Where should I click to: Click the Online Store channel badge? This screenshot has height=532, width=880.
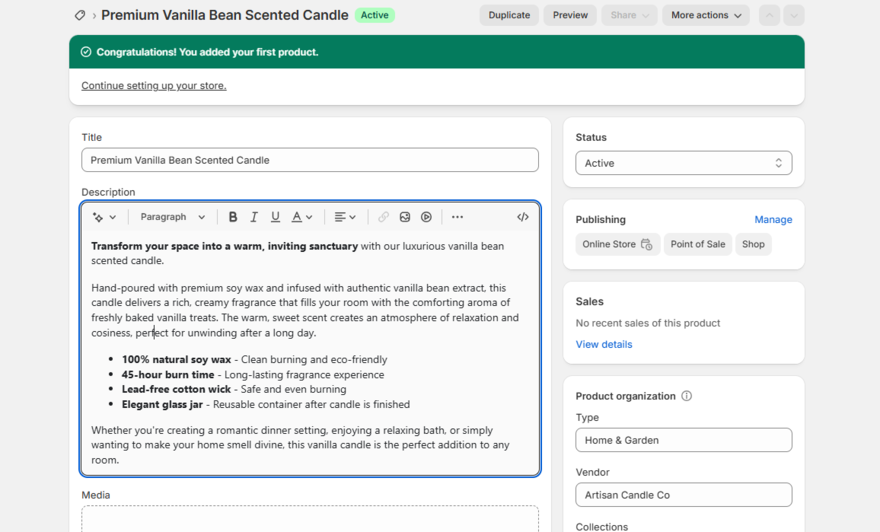click(x=617, y=244)
